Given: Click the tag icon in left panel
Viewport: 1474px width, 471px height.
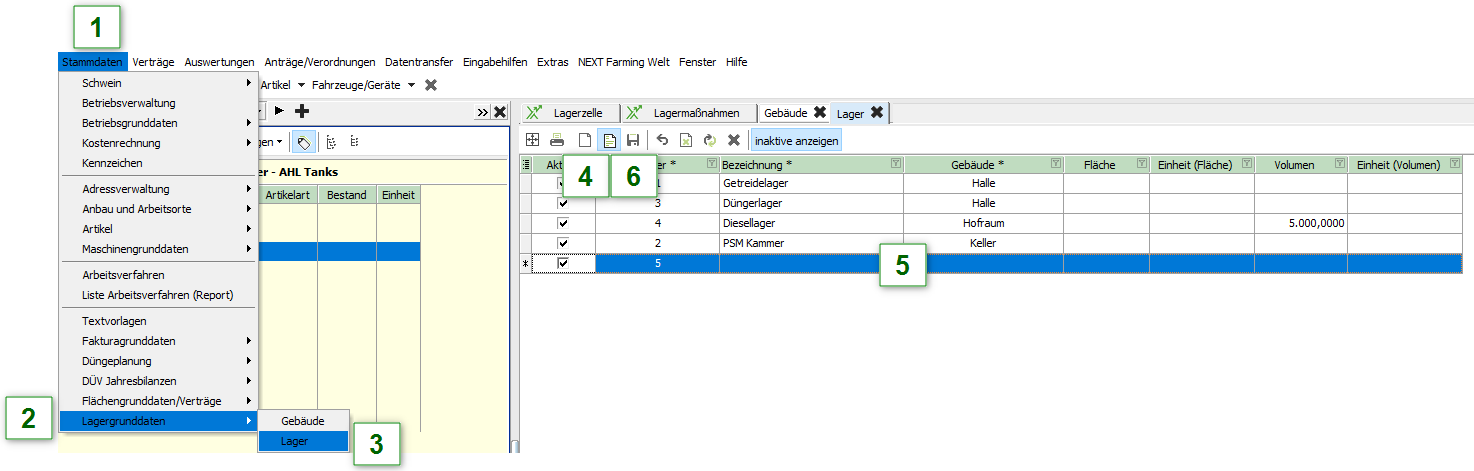Looking at the screenshot, I should point(302,142).
